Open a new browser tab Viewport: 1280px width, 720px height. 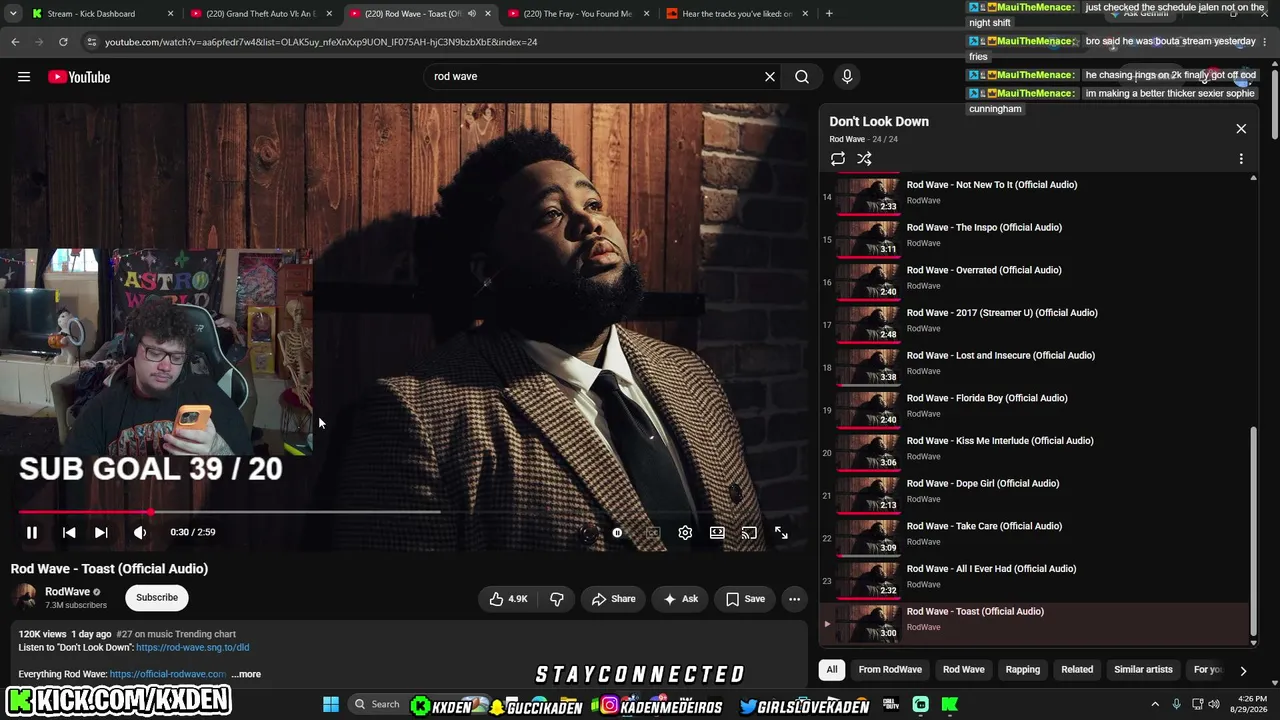point(829,14)
